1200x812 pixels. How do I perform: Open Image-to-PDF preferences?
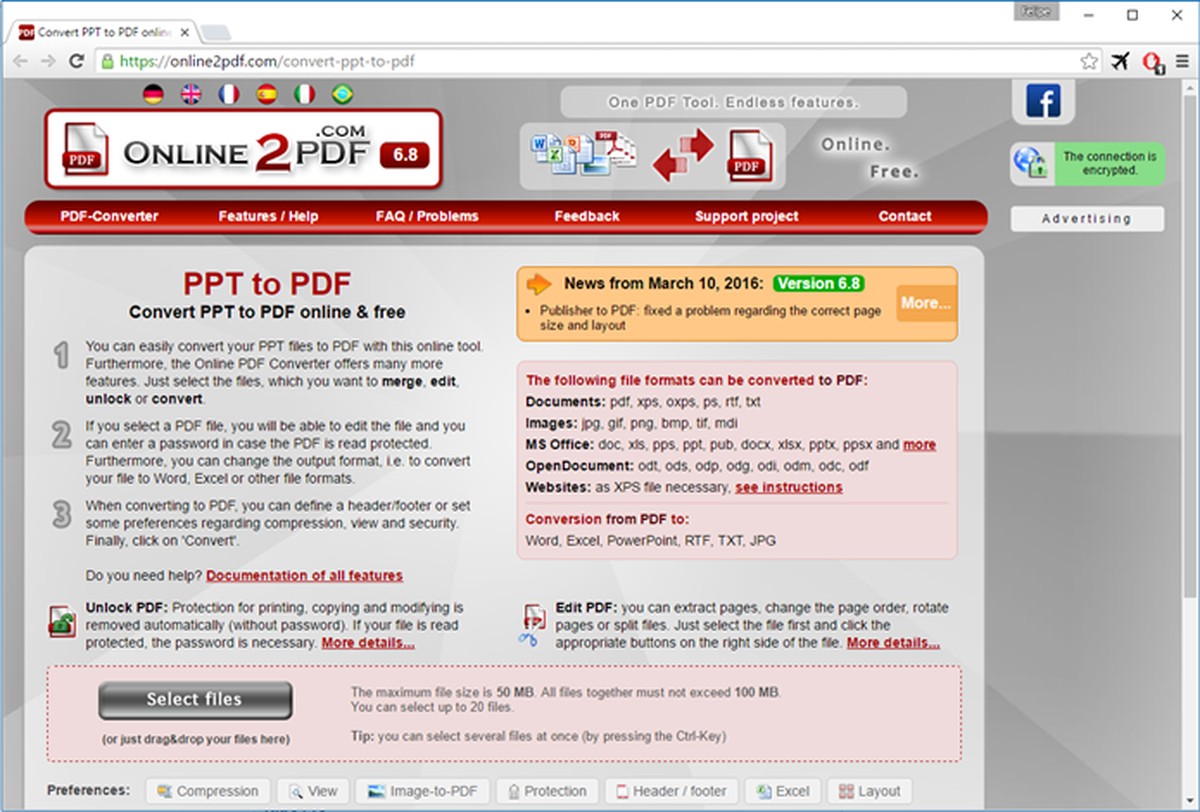click(x=423, y=791)
